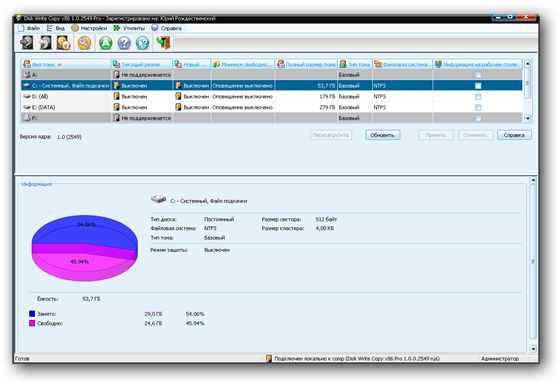Screen dimensions: 560x384
Task: Toggle desktop info checkbox for drive E: (DATA)
Action: point(478,107)
